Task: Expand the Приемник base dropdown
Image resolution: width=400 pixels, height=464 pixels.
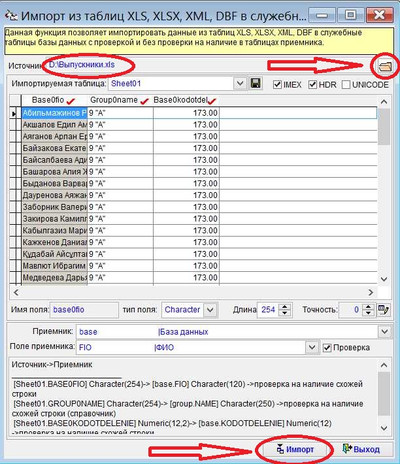Action: [x=384, y=332]
